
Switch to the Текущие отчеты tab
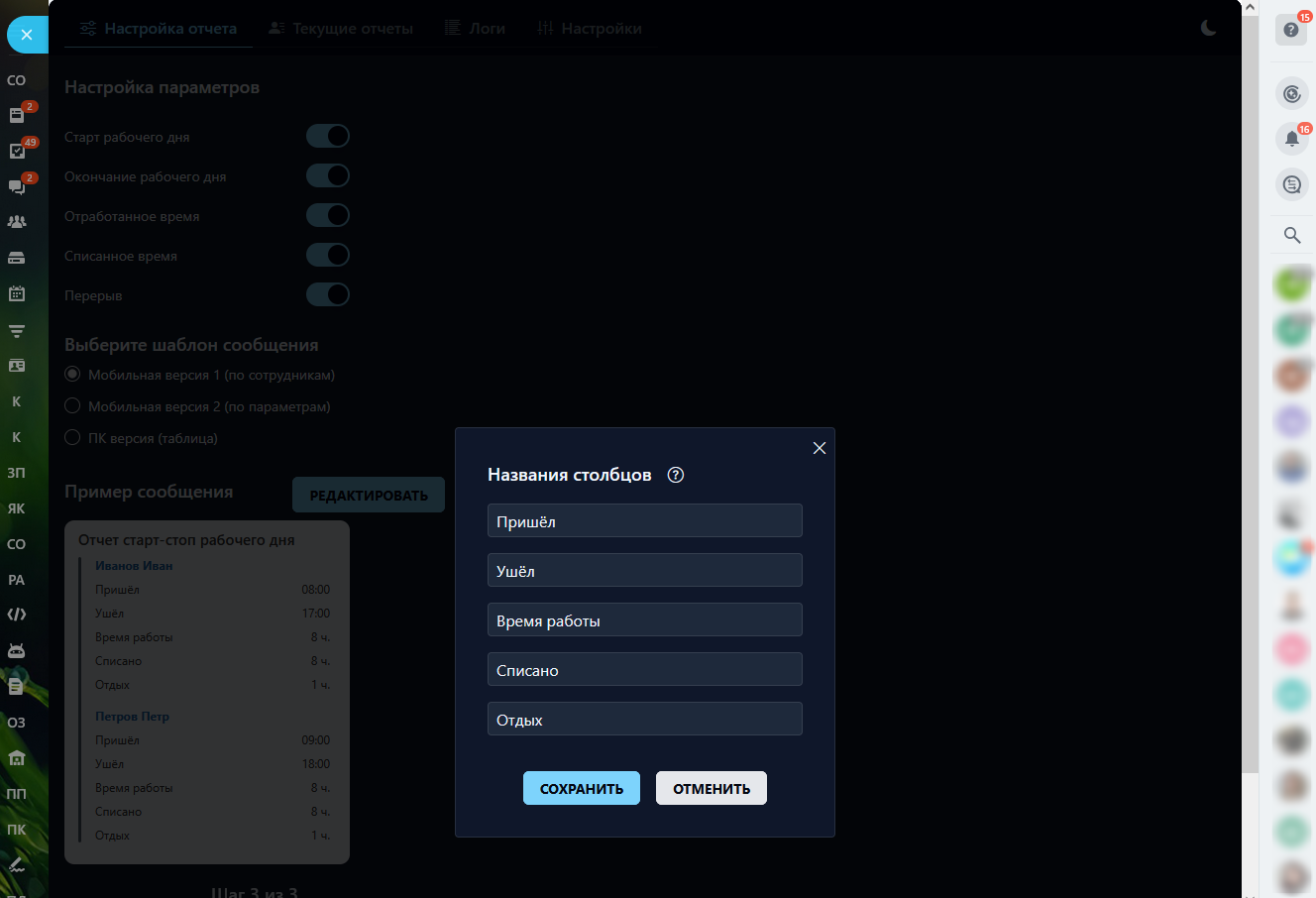point(341,29)
